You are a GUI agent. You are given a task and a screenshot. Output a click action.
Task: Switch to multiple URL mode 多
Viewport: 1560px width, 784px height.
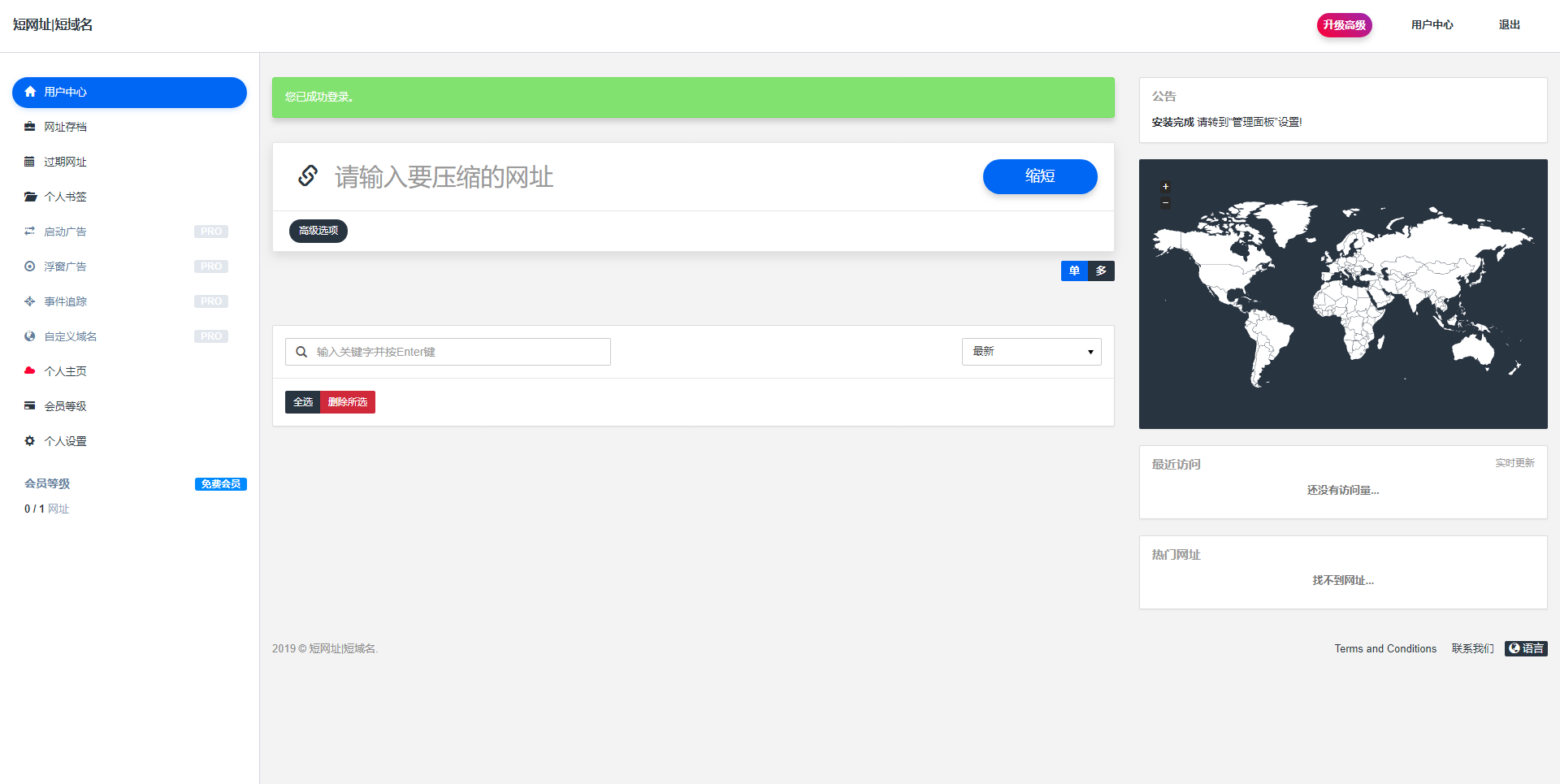coord(1101,271)
